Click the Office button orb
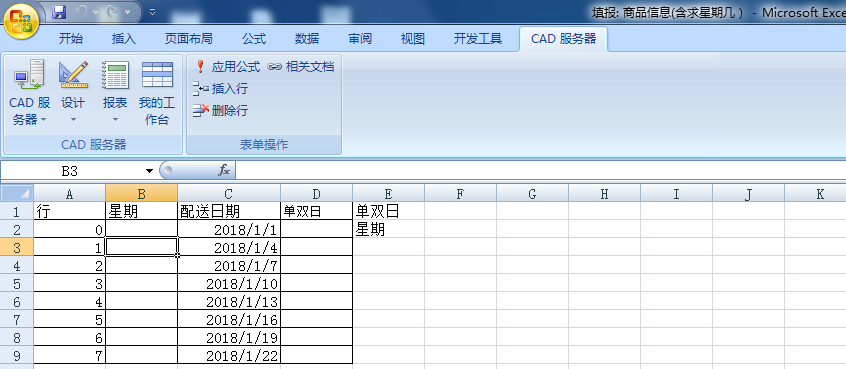The width and height of the screenshot is (846, 369). click(21, 19)
